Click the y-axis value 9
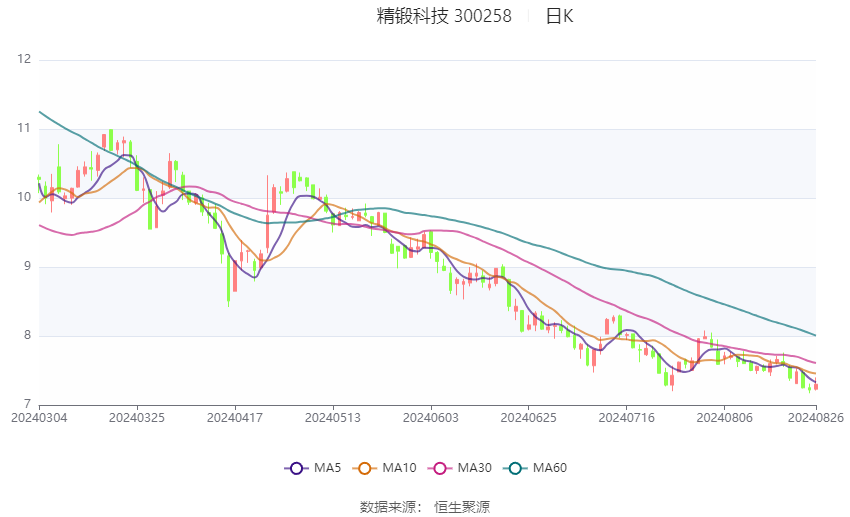850x517 pixels. pyautogui.click(x=28, y=266)
